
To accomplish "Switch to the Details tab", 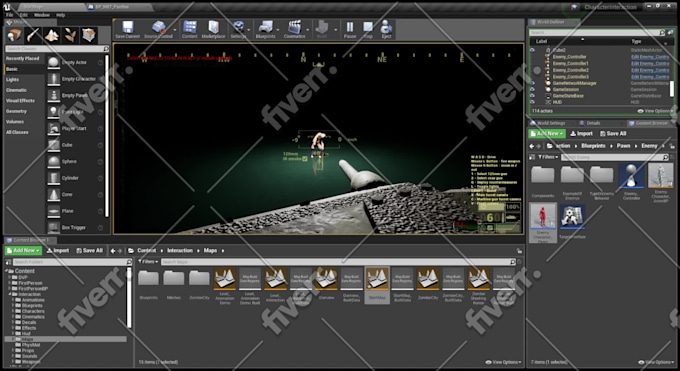I will coord(593,123).
